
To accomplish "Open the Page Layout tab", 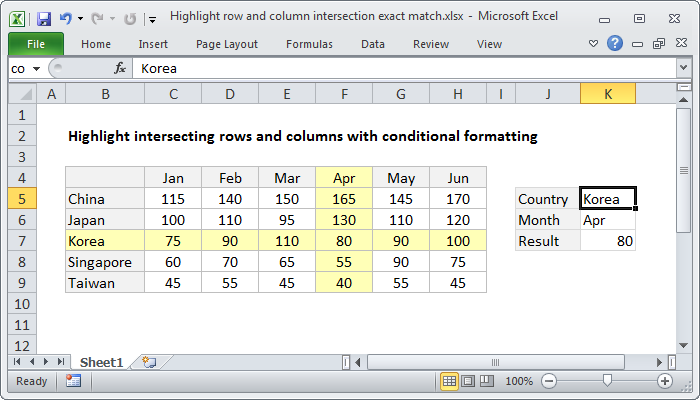I will (227, 44).
